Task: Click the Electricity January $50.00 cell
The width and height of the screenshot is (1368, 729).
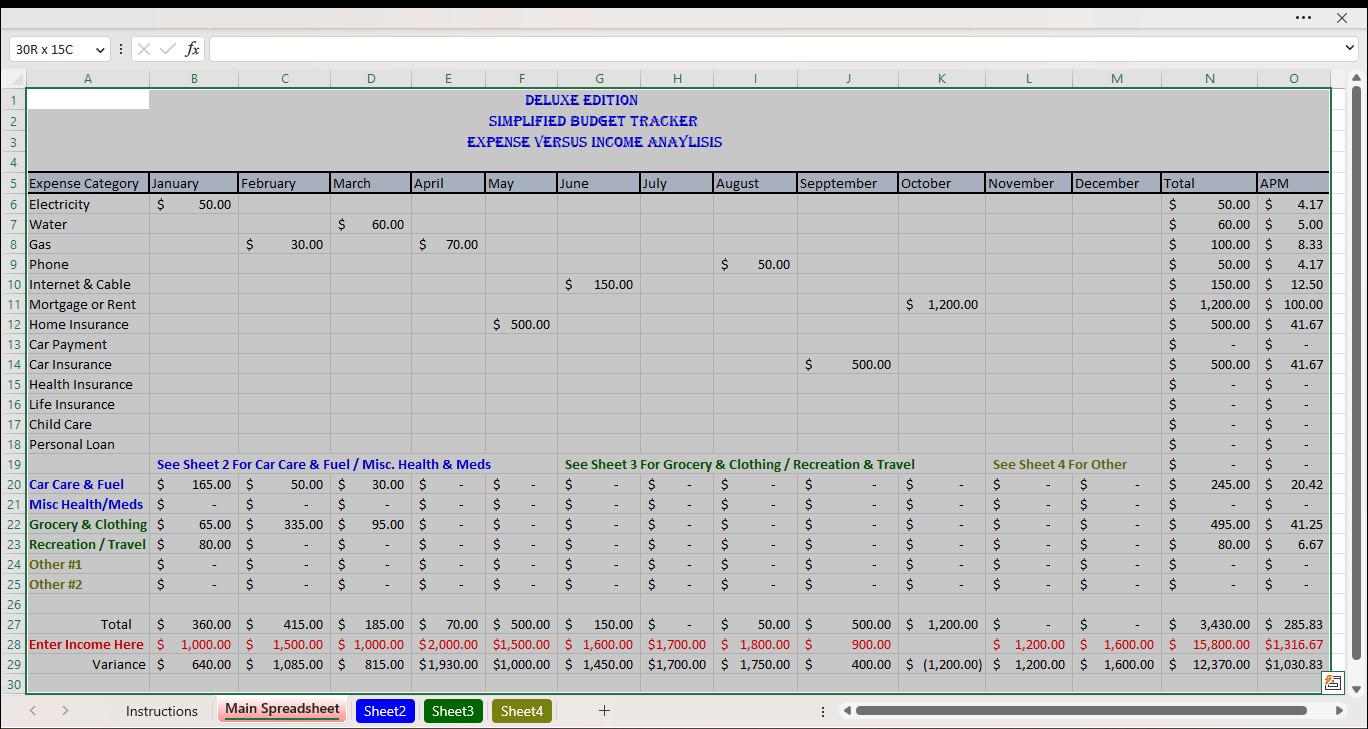Action: [x=194, y=204]
